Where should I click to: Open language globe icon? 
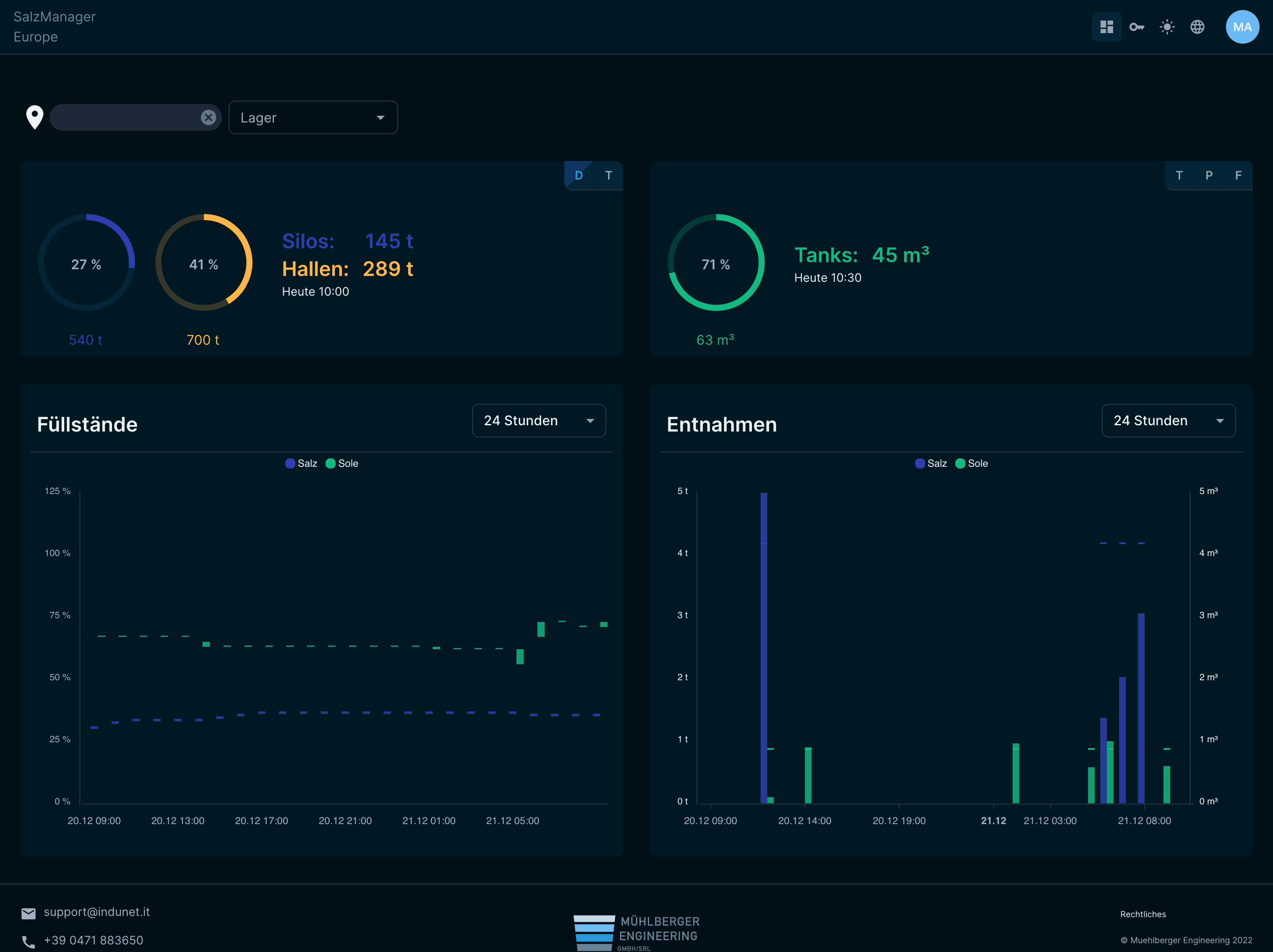[x=1197, y=27]
